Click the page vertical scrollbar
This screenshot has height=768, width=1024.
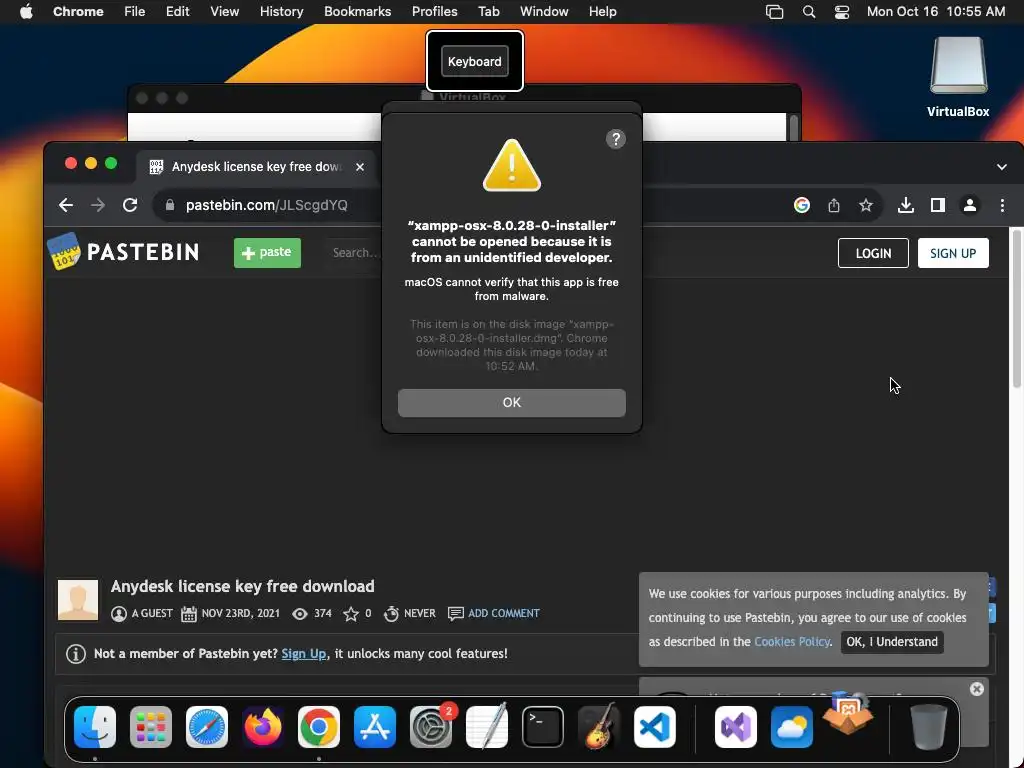(1017, 308)
